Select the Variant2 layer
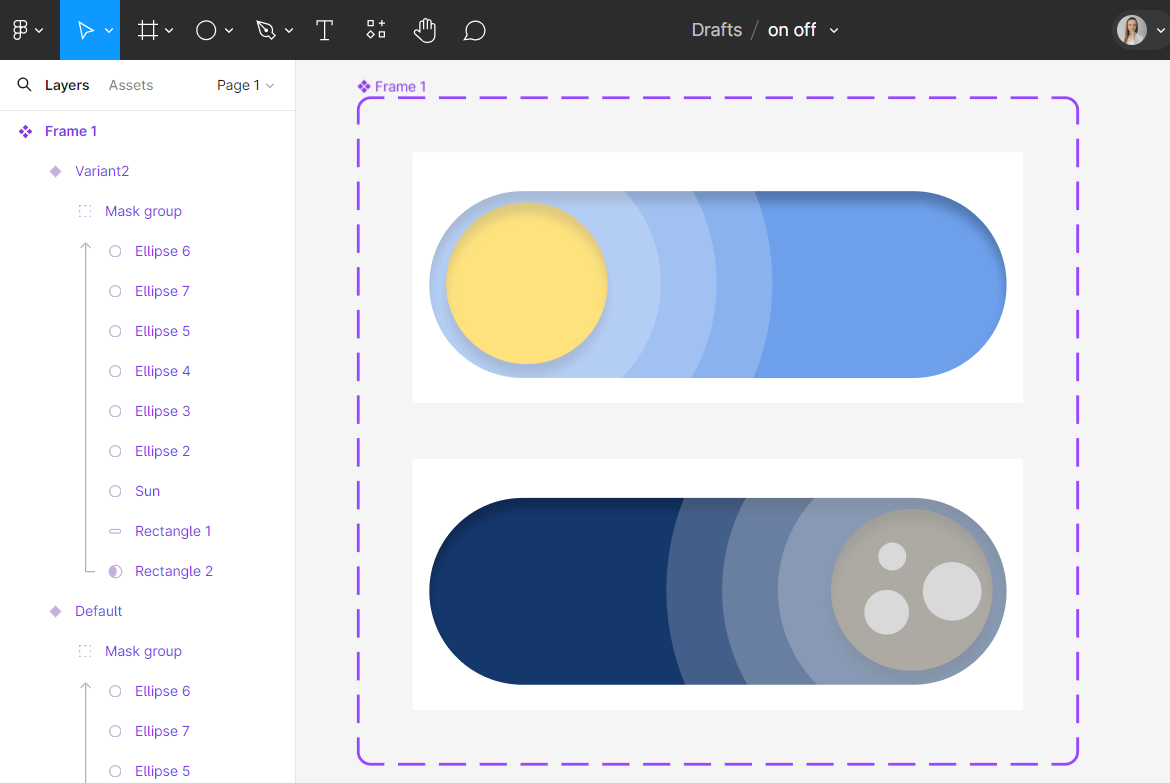Viewport: 1170px width, 783px height. [x=102, y=171]
